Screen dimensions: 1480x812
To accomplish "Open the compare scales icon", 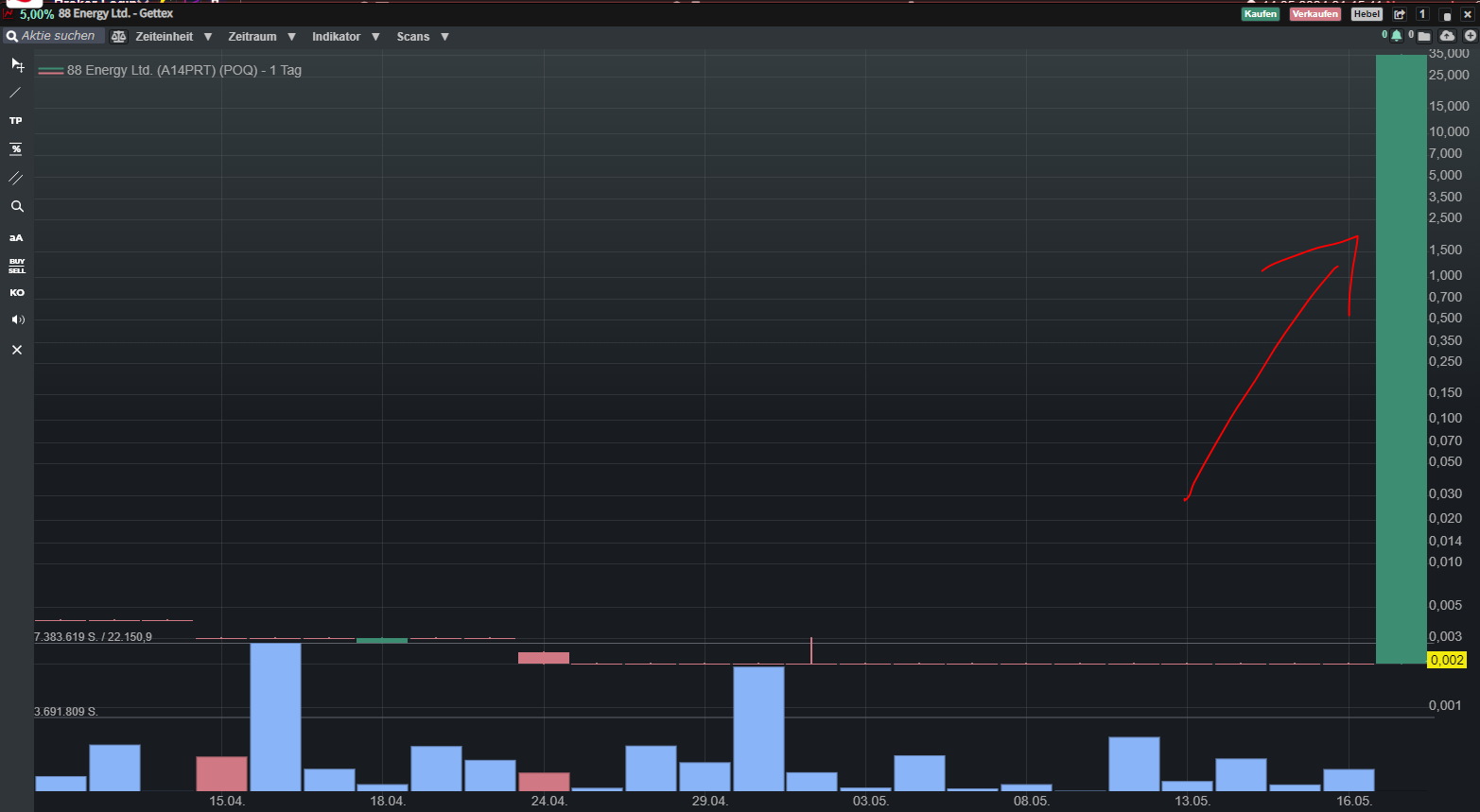I will pos(118,37).
